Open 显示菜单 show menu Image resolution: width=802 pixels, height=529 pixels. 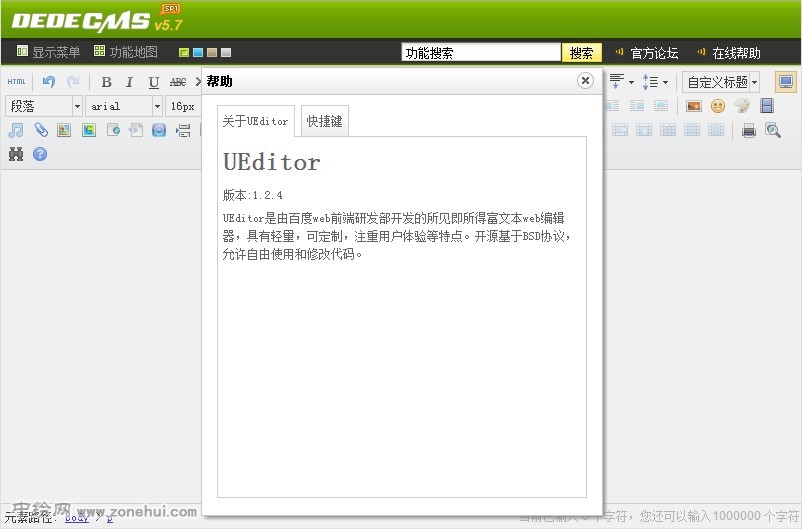tap(48, 52)
